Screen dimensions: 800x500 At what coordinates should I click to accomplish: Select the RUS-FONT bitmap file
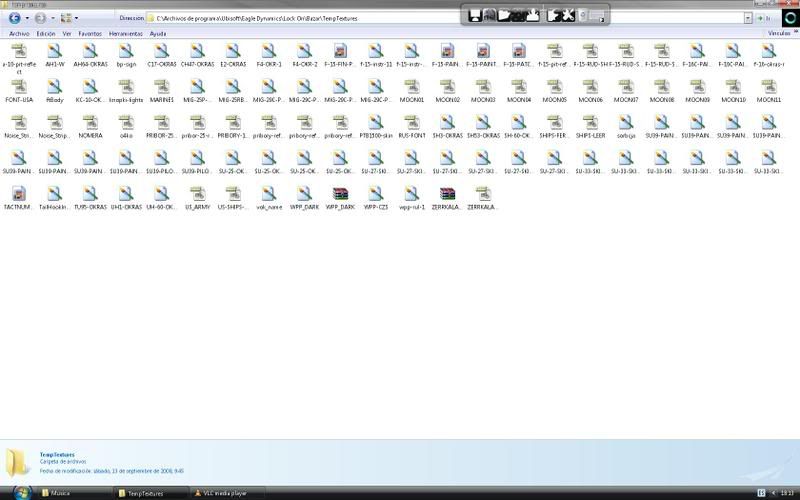tap(412, 127)
